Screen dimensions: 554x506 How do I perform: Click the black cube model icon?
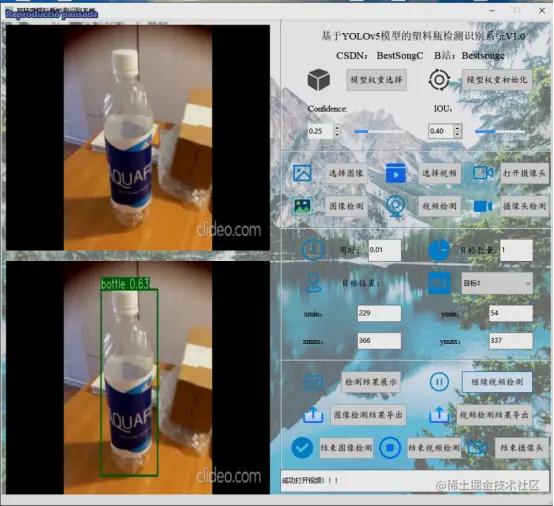[x=319, y=80]
